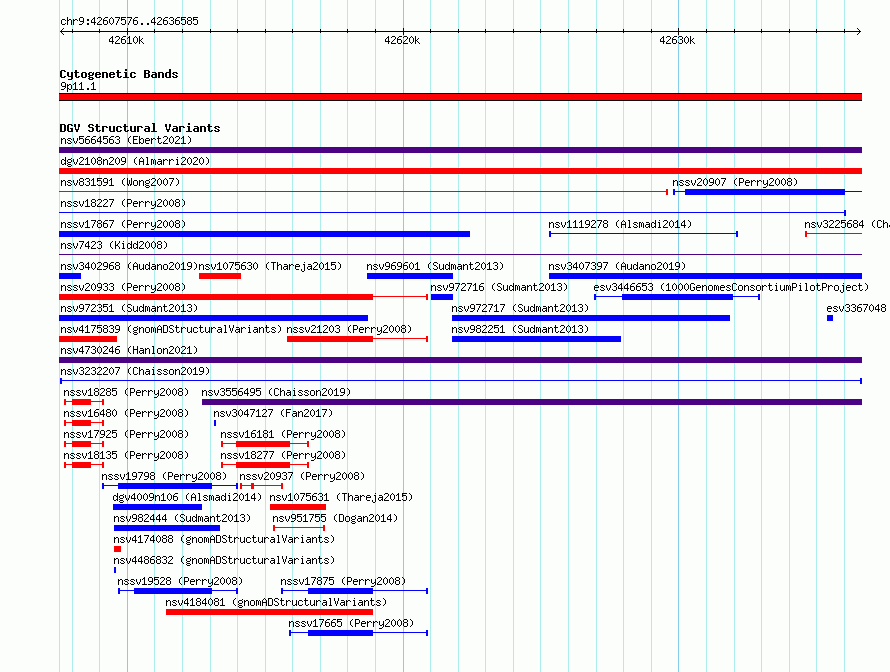Click the nssv20907 (Perry2008) label
Viewport: 890px width, 672px height.
735,182
